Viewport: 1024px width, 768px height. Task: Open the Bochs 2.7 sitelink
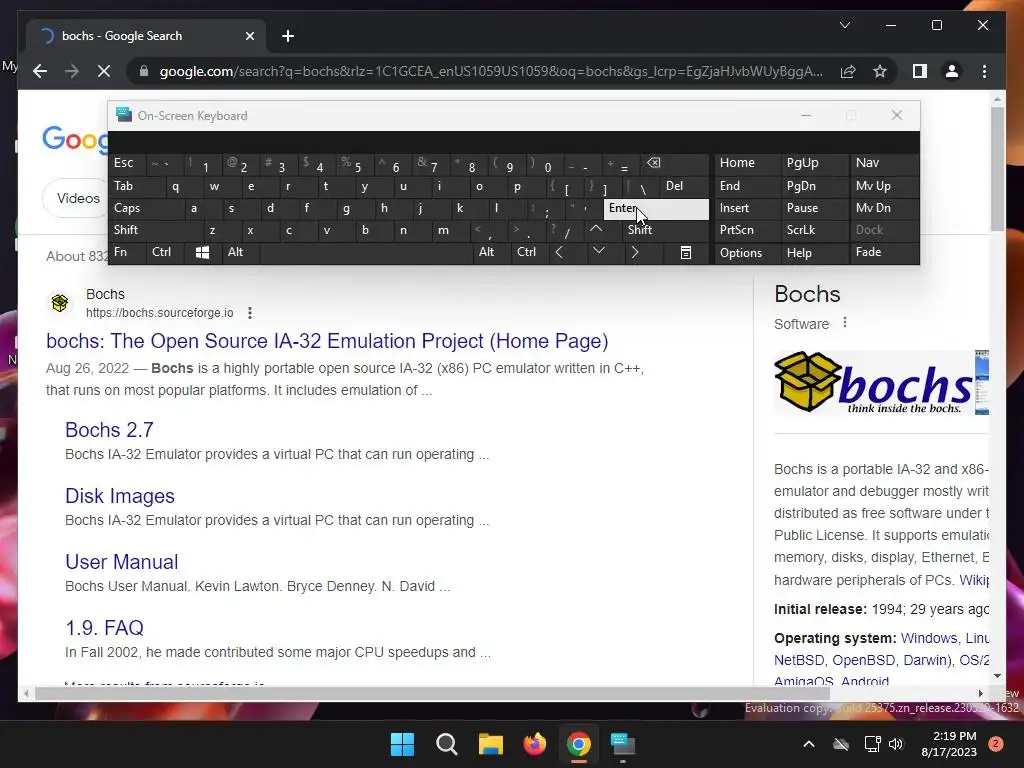(x=109, y=430)
